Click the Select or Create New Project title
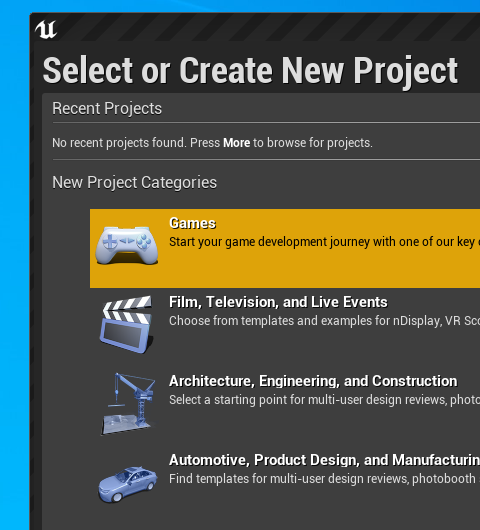 250,71
